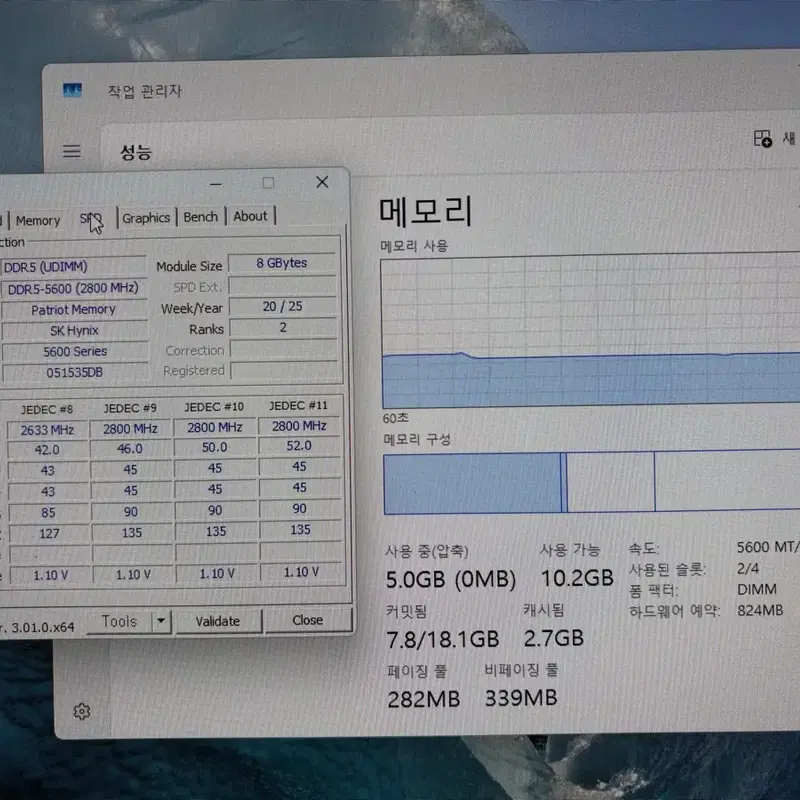800x800 pixels.
Task: Close CPU-Z with the X icon
Action: pyautogui.click(x=322, y=182)
